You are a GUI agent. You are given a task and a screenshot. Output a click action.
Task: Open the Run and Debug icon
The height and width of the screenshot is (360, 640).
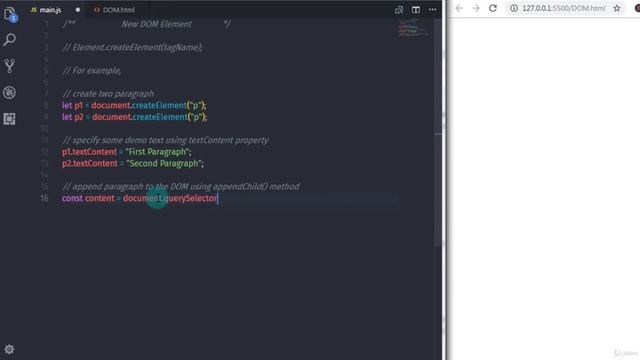[9, 92]
